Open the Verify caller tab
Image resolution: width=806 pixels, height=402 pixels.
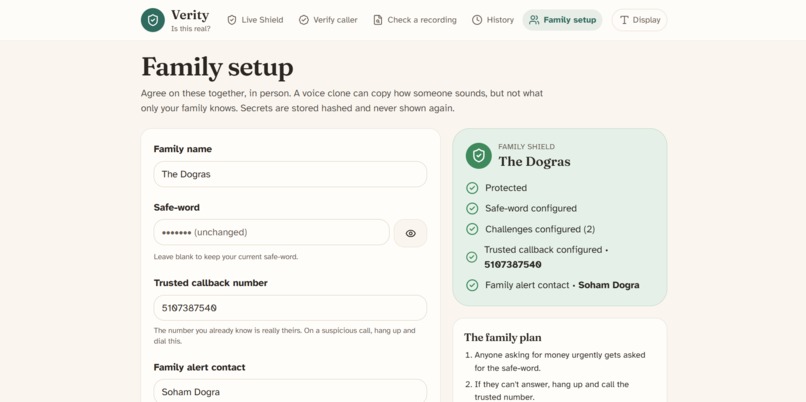coord(328,20)
